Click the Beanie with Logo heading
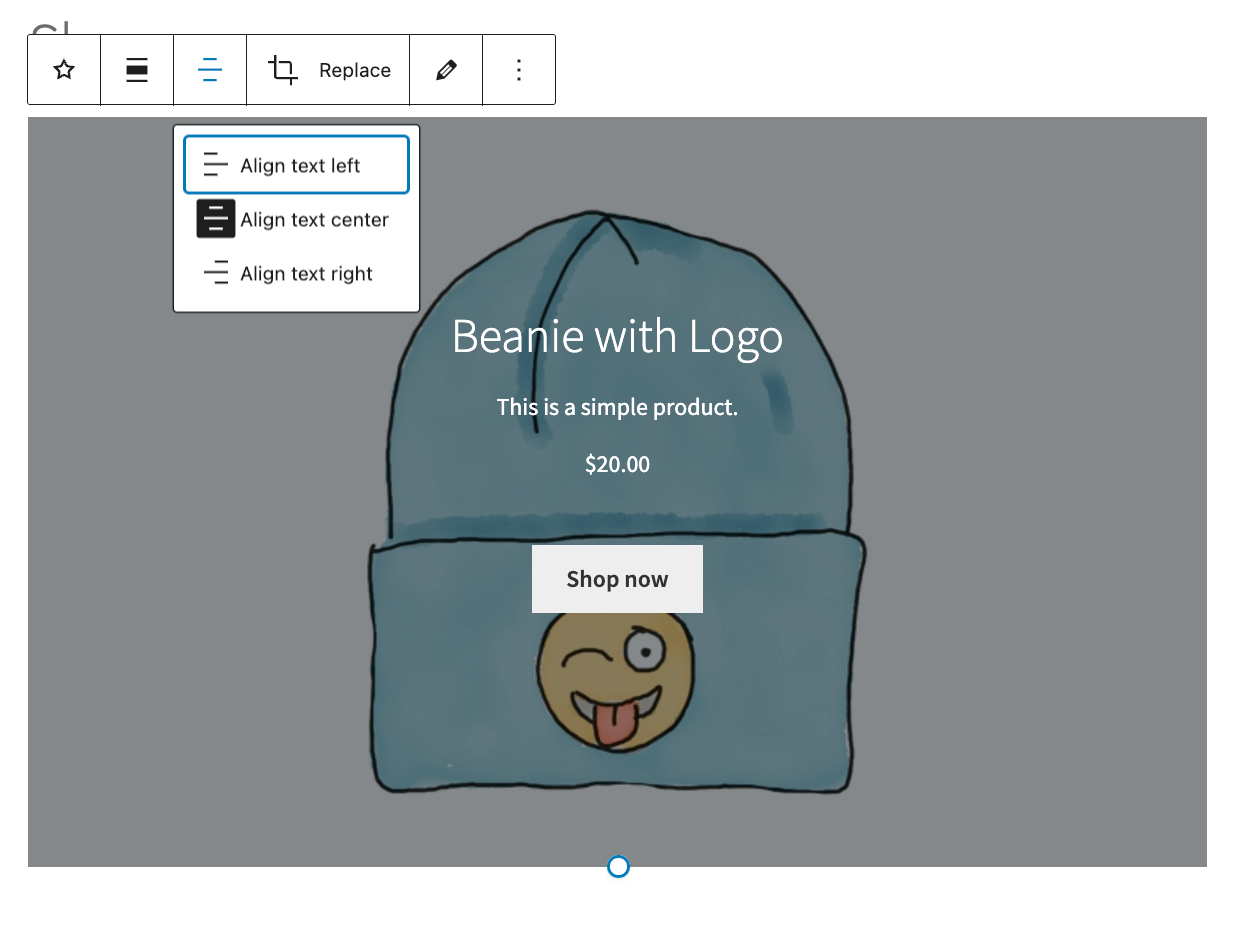Screen dimensions: 1242x939 pos(617,335)
